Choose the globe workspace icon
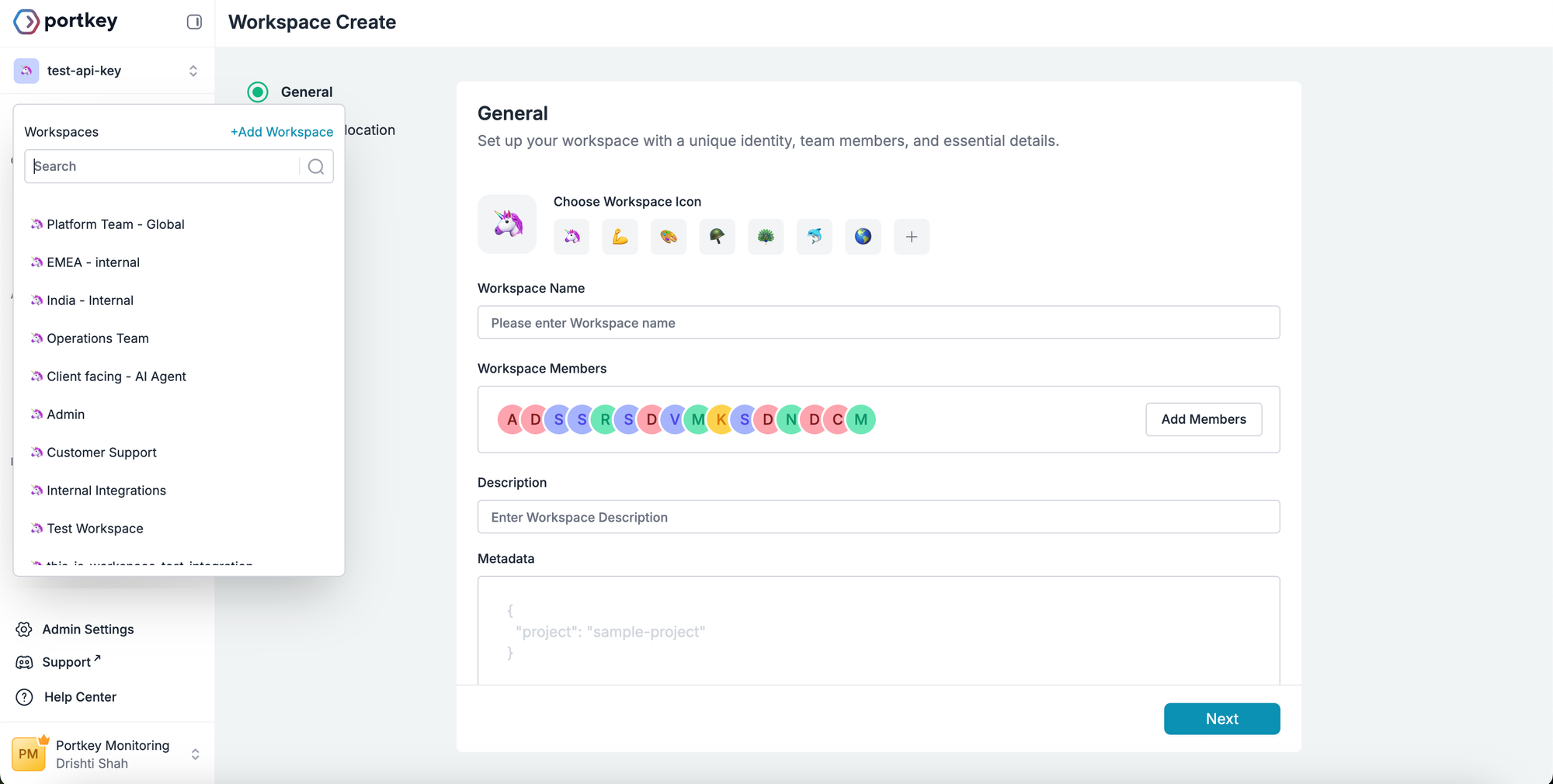This screenshot has height=784, width=1553. [863, 237]
